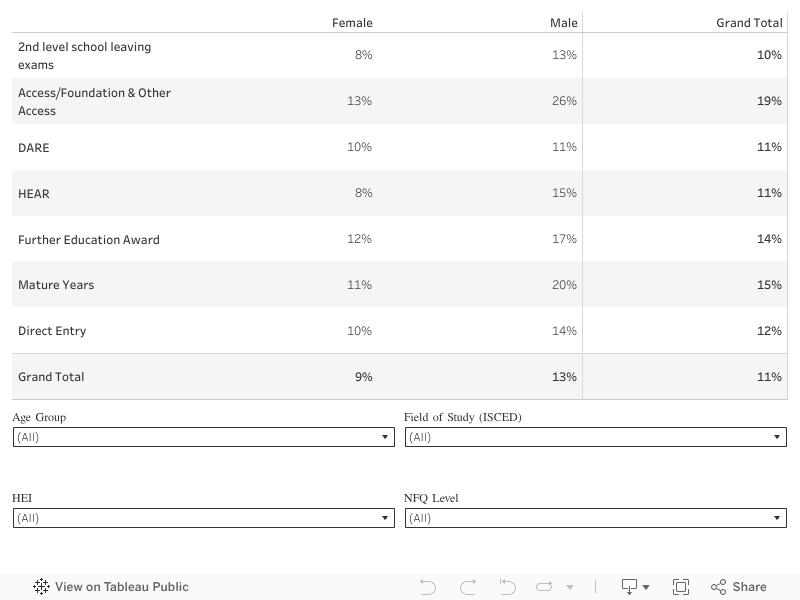Select the DARE row label
800x600 pixels.
pos(33,148)
